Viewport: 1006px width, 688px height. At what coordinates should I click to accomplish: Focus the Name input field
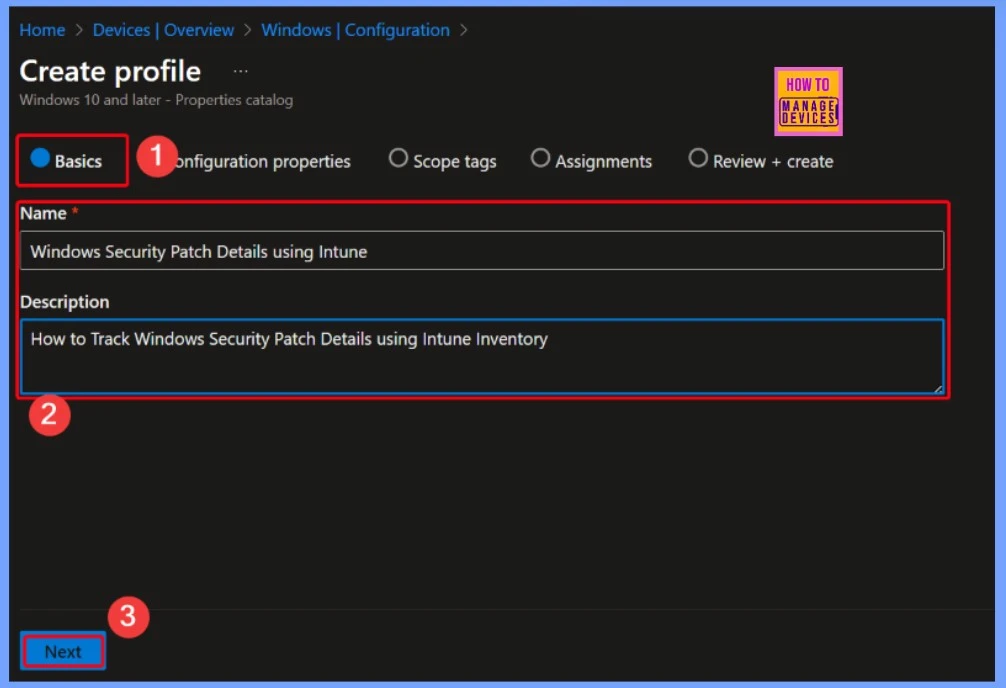click(x=482, y=251)
